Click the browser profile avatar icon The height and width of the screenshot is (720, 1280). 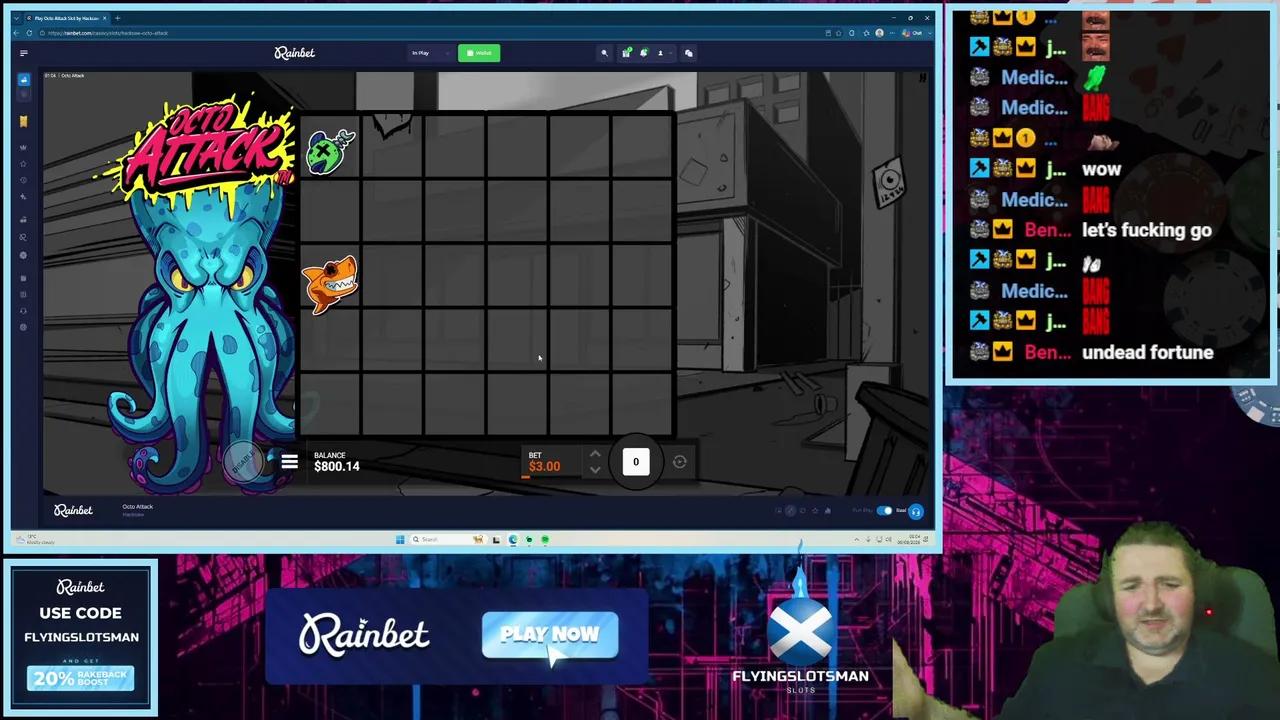coord(879,33)
